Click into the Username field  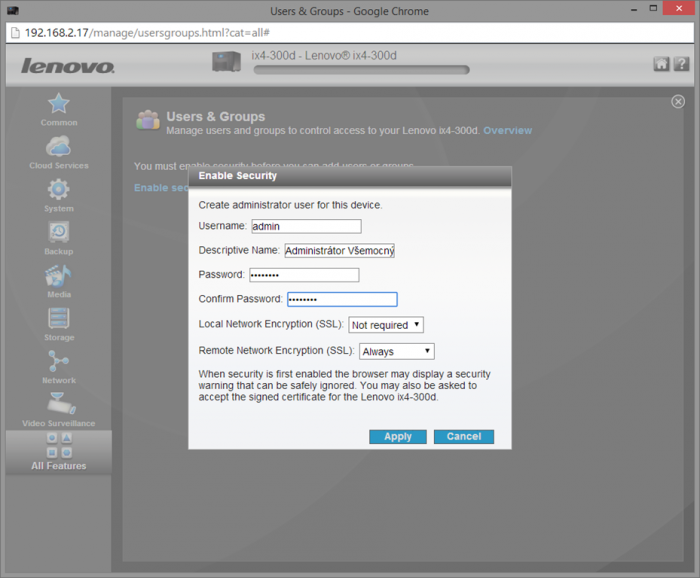pyautogui.click(x=305, y=226)
